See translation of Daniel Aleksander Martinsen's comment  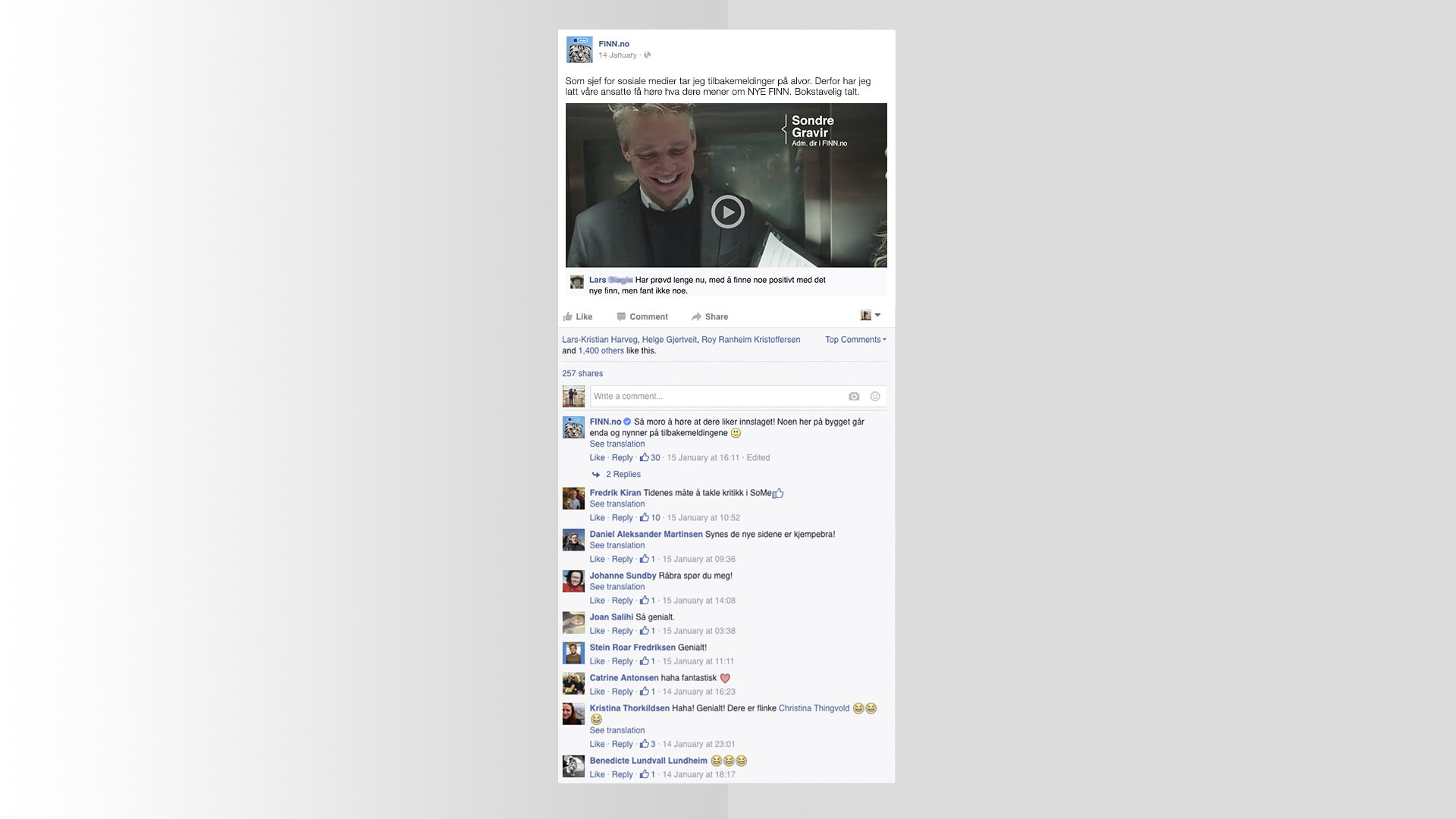pos(617,546)
